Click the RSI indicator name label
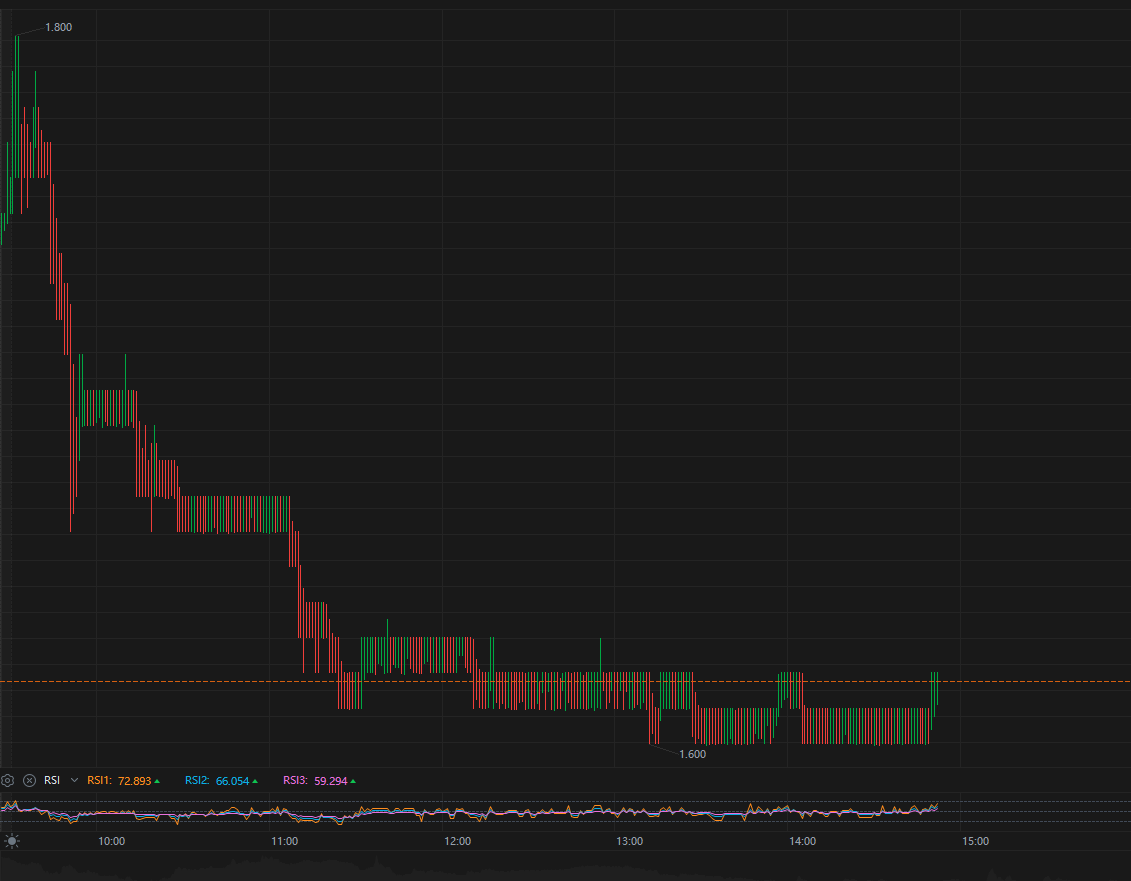Image resolution: width=1131 pixels, height=881 pixels. coord(52,780)
